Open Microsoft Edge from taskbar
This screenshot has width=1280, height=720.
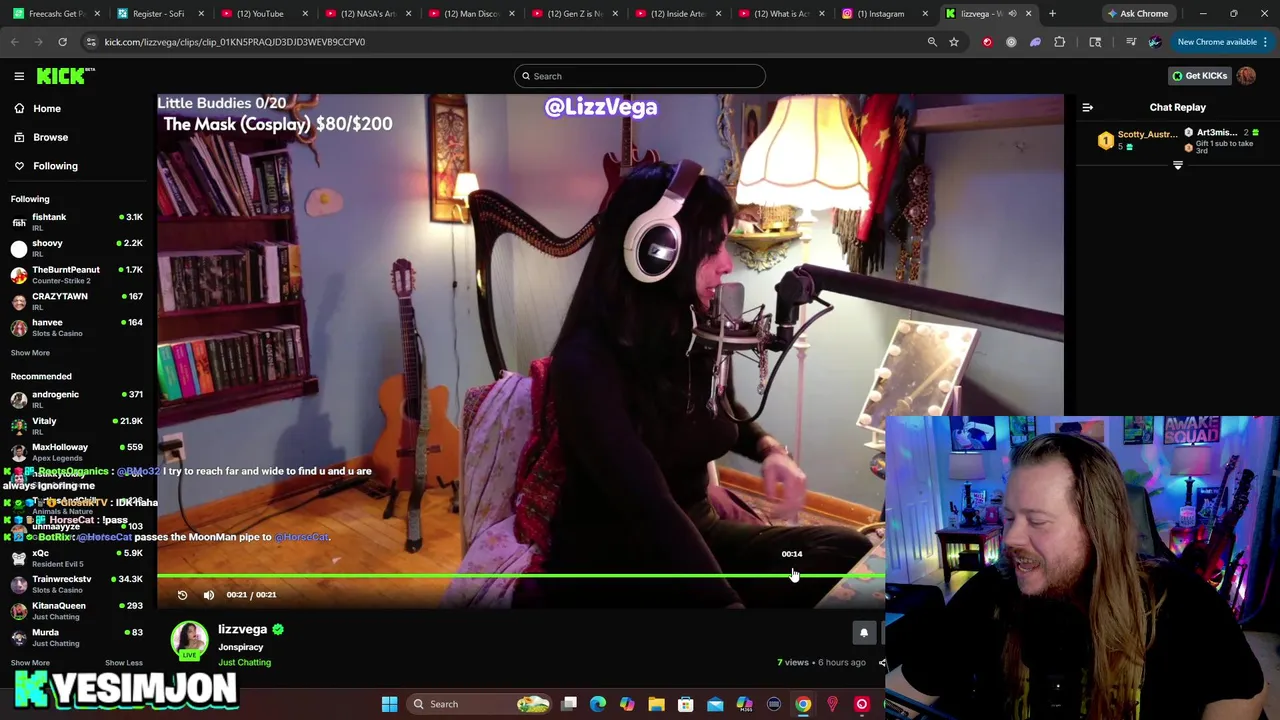[598, 704]
